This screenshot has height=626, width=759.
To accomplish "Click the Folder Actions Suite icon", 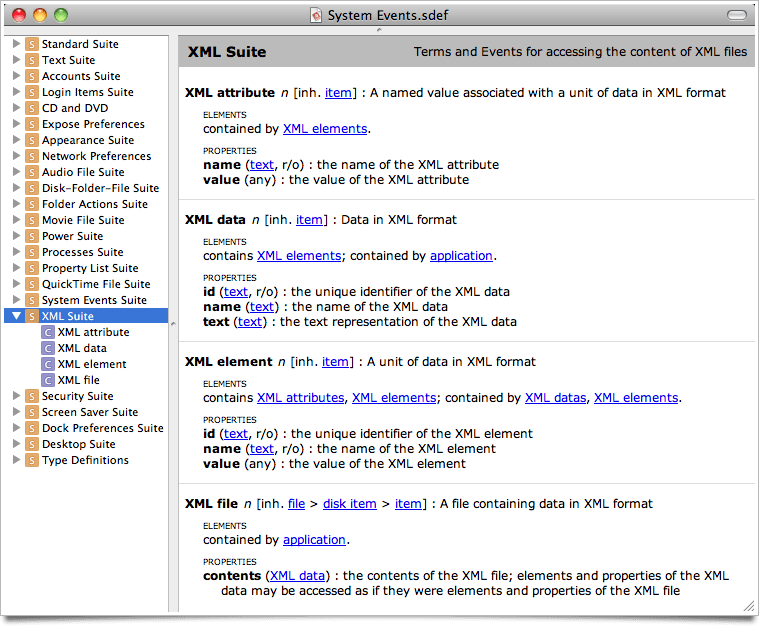I will coord(31,204).
